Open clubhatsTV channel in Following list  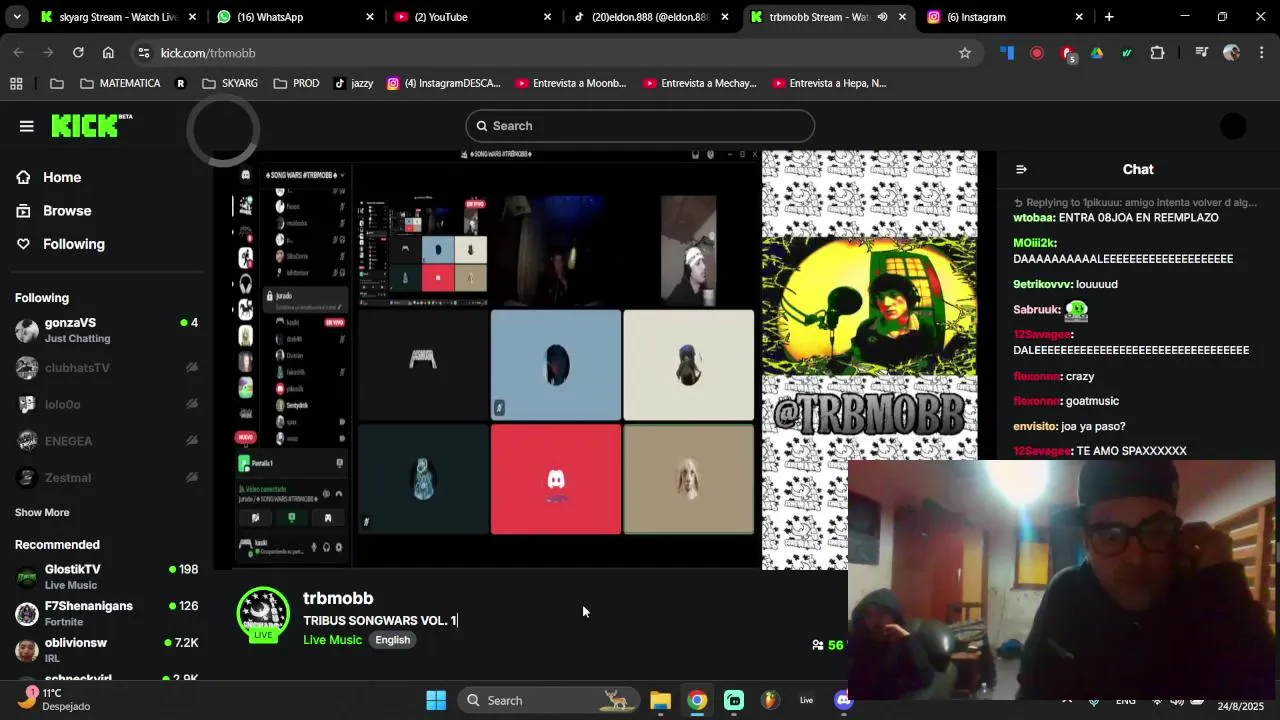click(106, 368)
